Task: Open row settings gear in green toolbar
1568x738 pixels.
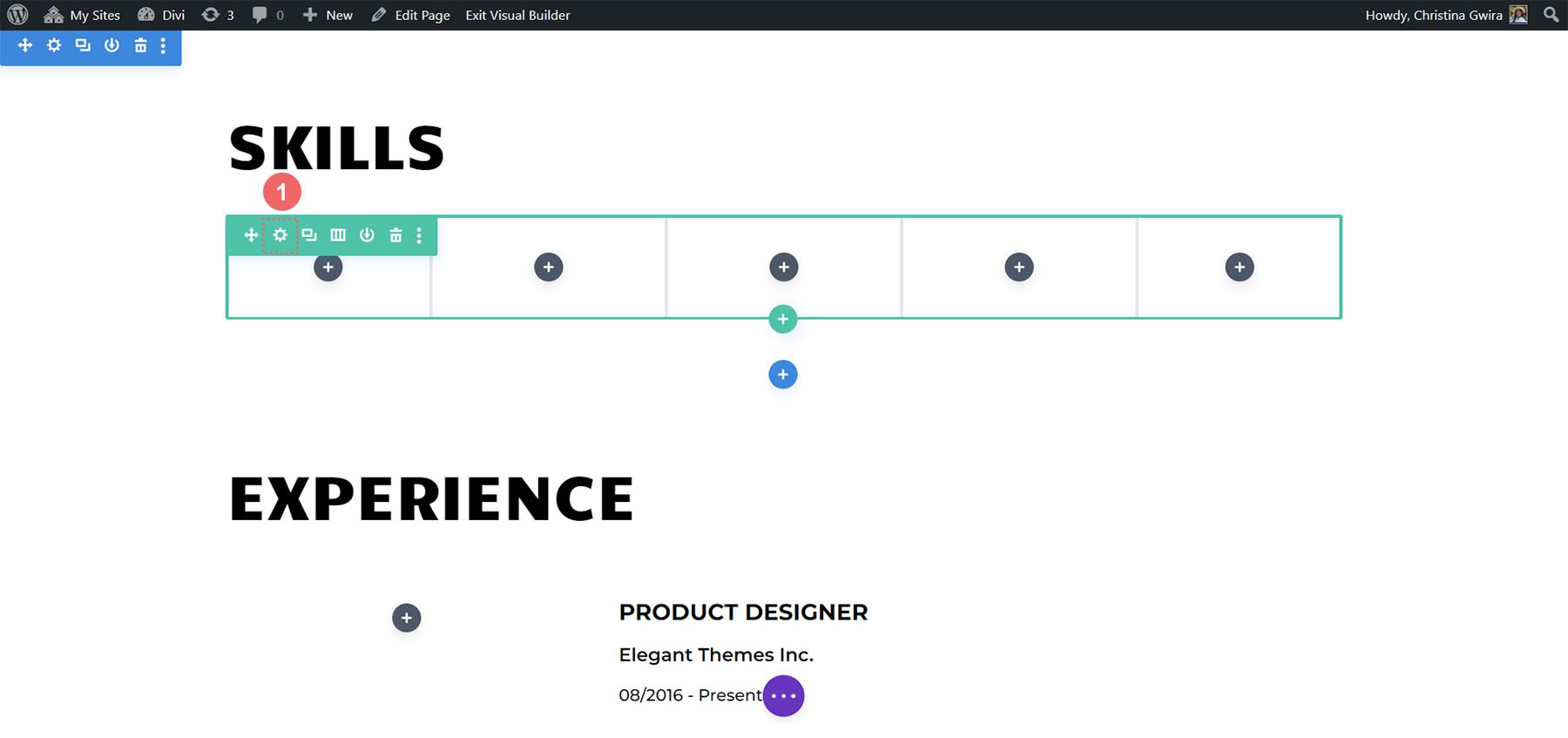Action: point(280,235)
